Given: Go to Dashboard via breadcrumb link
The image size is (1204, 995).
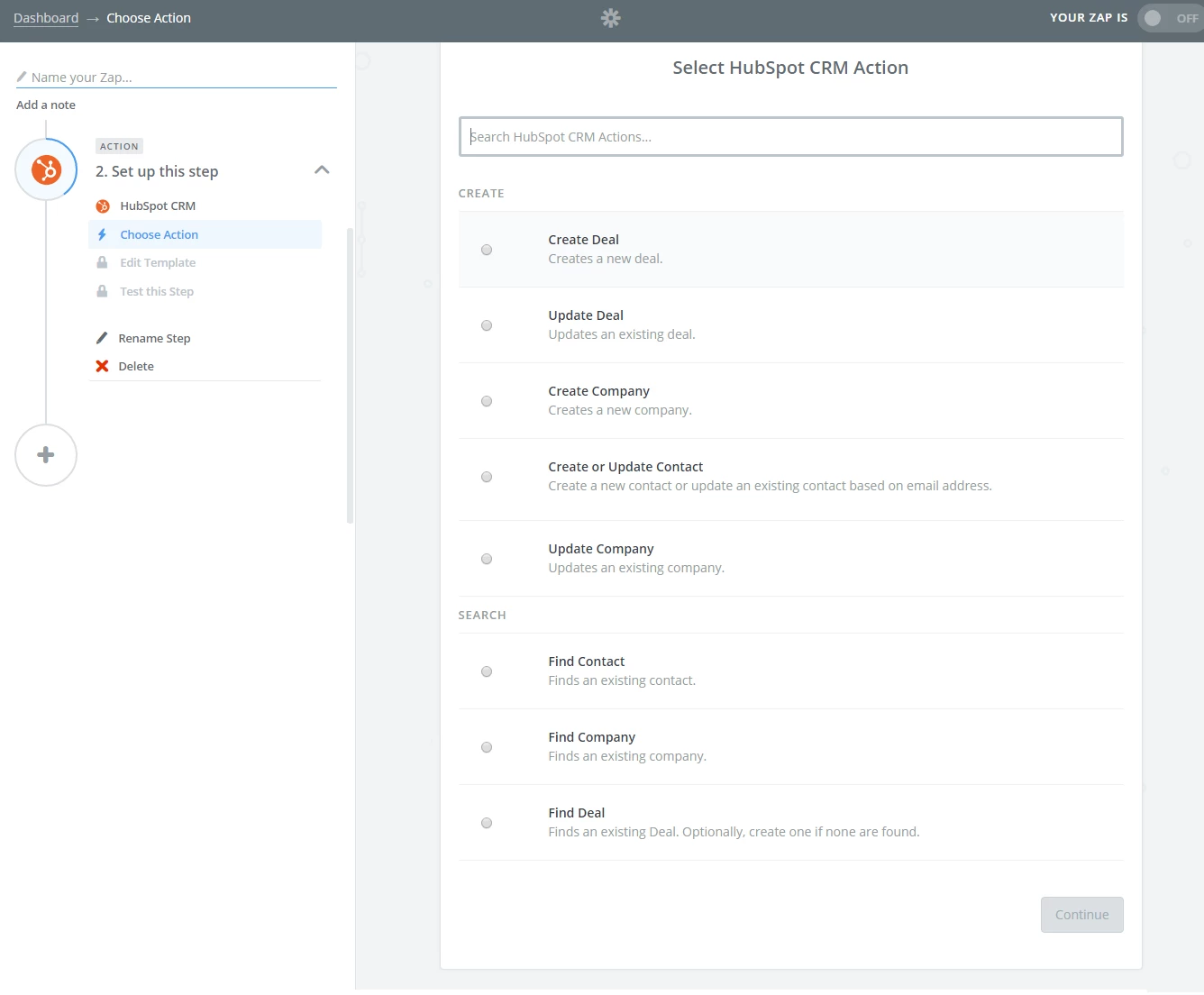Looking at the screenshot, I should (46, 18).
